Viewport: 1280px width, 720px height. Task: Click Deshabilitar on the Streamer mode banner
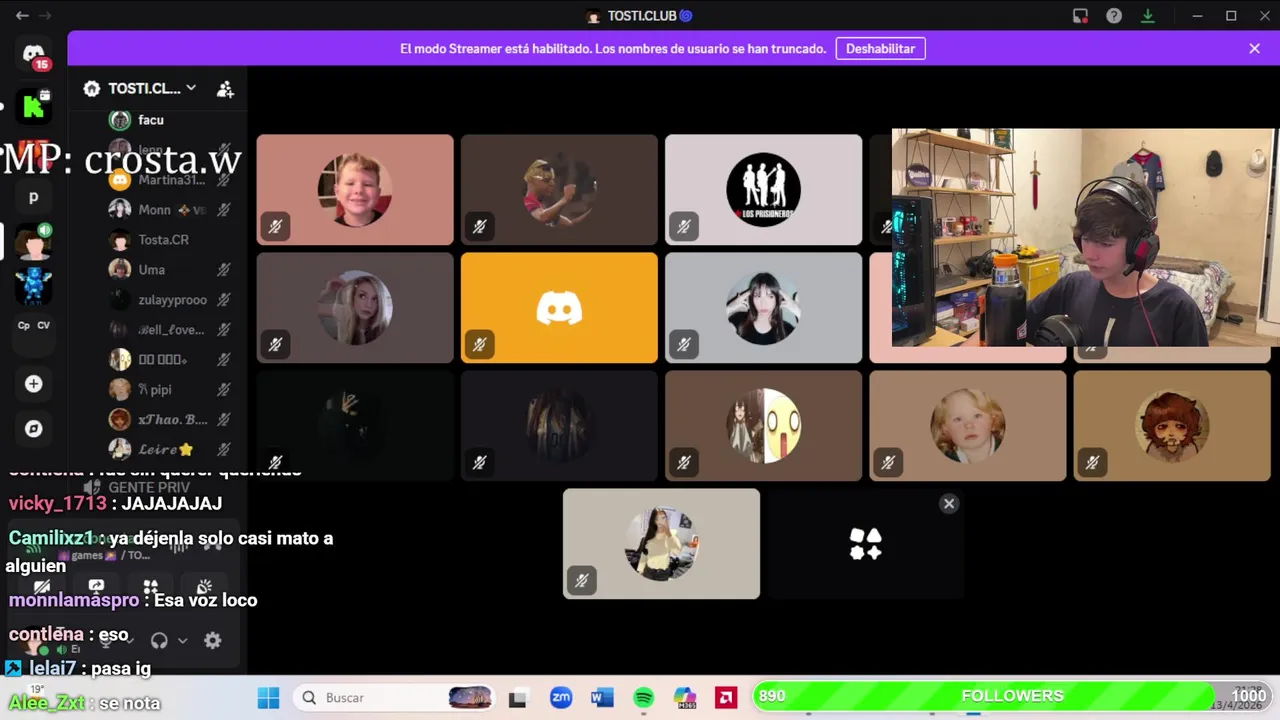[x=880, y=48]
